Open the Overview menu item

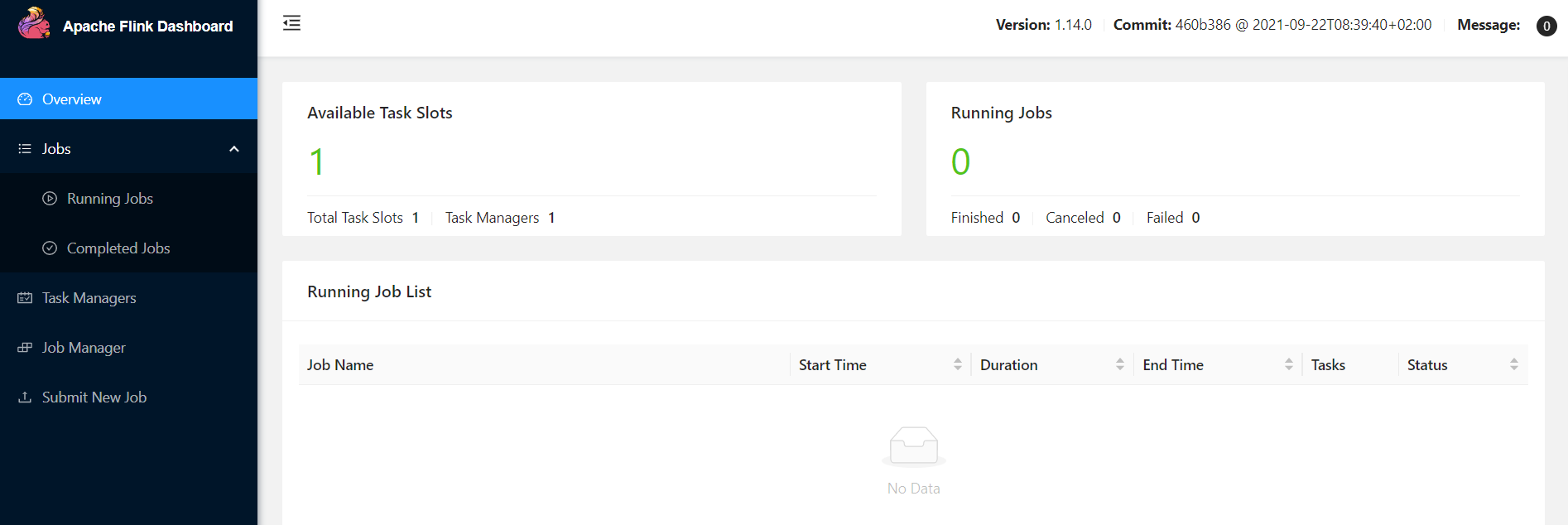click(72, 99)
